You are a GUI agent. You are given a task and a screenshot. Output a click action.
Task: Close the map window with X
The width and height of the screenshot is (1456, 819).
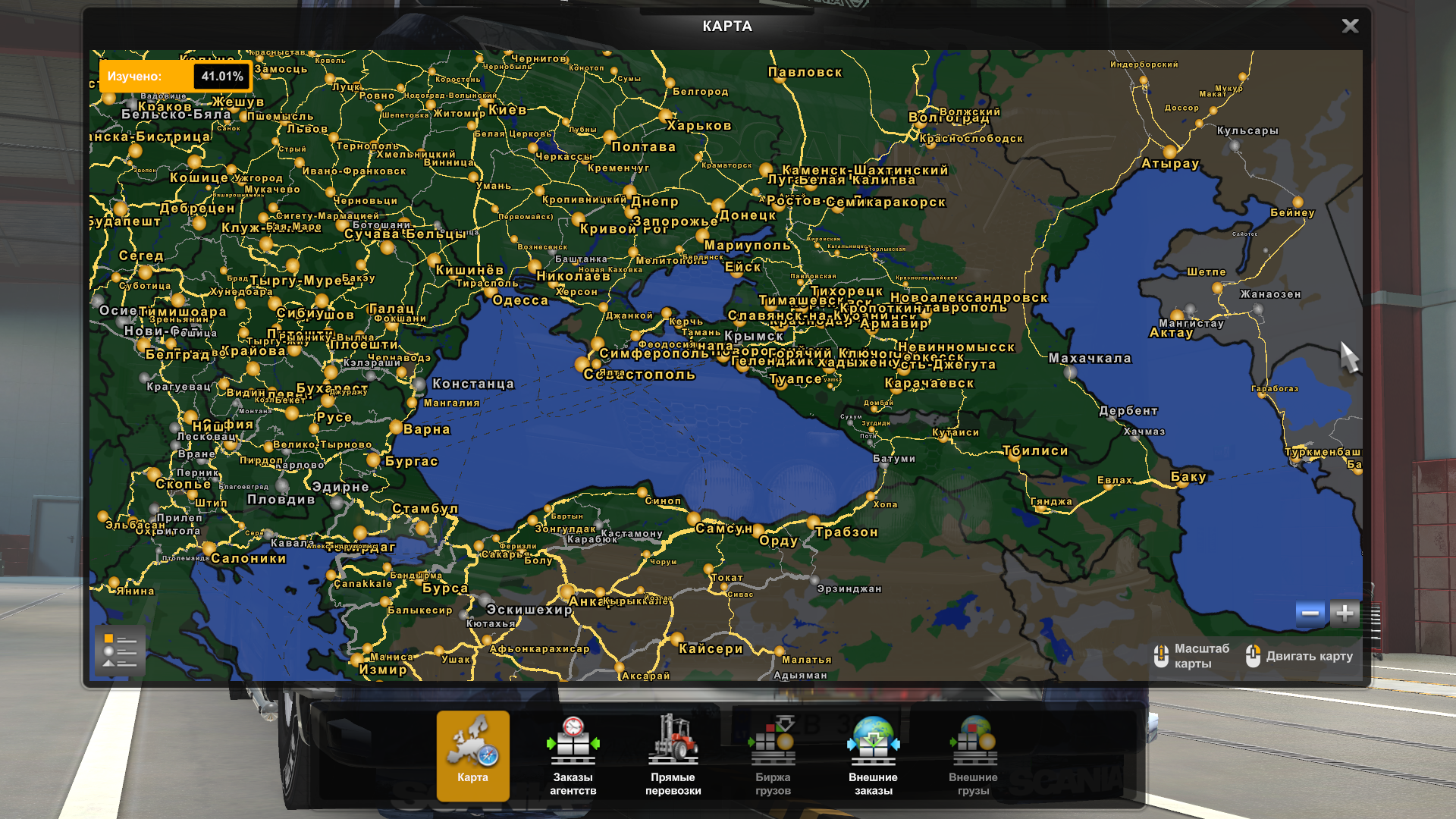[x=1350, y=26]
